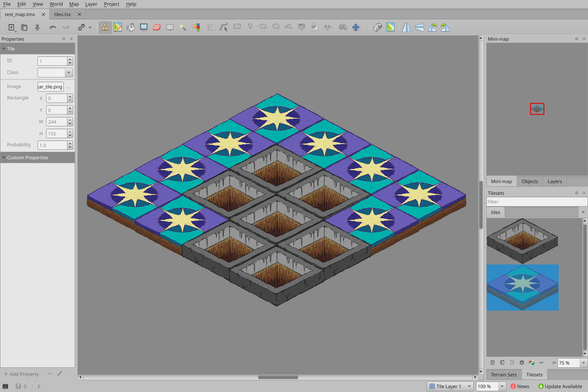
Task: Select the Bucket Fill tool
Action: pyautogui.click(x=131, y=27)
